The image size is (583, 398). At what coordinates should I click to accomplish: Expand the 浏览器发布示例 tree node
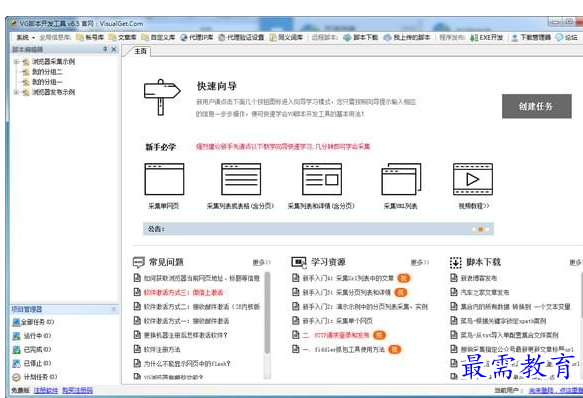pyautogui.click(x=16, y=92)
